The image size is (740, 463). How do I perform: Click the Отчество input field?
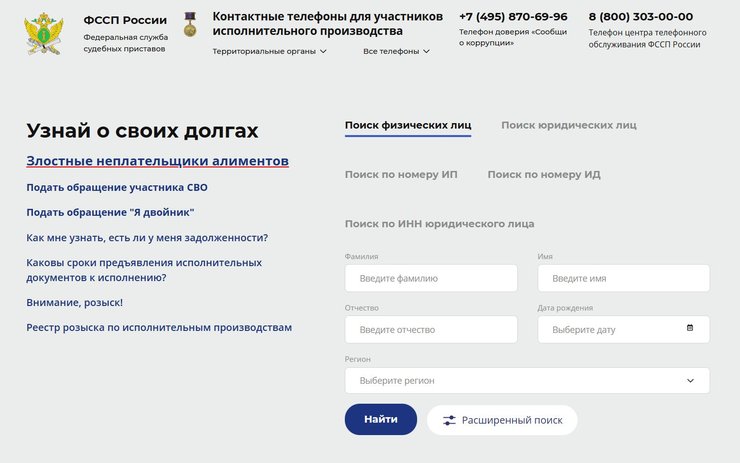click(x=431, y=329)
